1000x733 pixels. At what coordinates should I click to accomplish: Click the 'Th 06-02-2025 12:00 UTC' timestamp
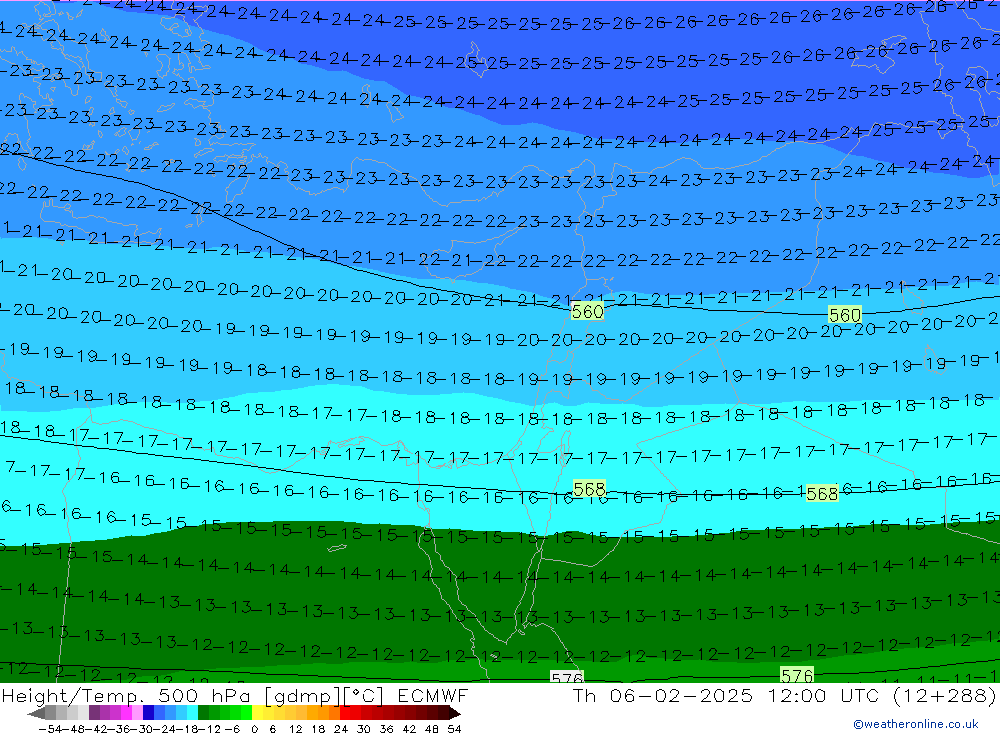click(726, 695)
